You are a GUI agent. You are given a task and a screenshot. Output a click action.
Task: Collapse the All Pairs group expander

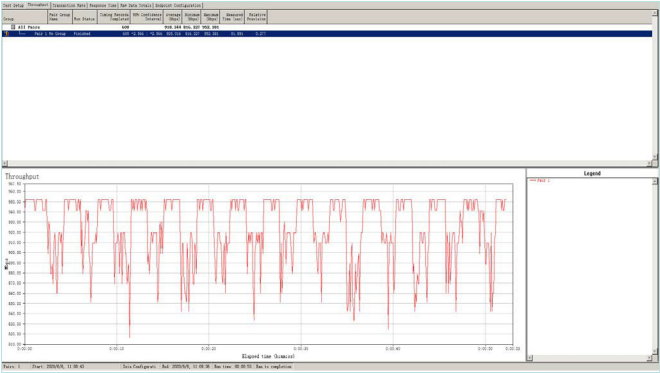(x=13, y=27)
